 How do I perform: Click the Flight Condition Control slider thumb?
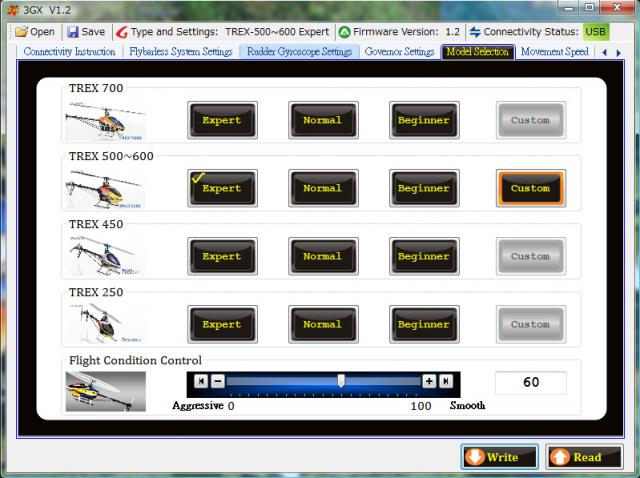pos(341,380)
